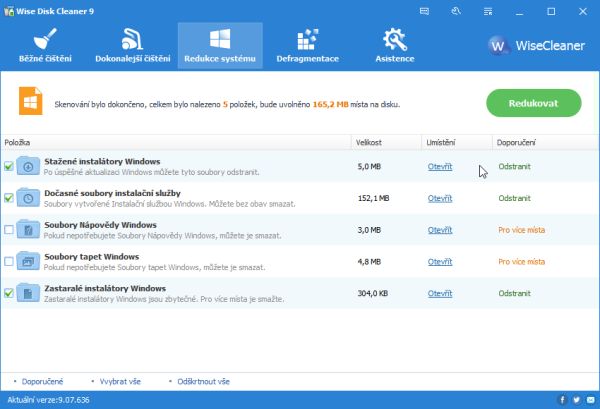Click the green Redukovat button
This screenshot has height=409, width=600.
pos(534,103)
